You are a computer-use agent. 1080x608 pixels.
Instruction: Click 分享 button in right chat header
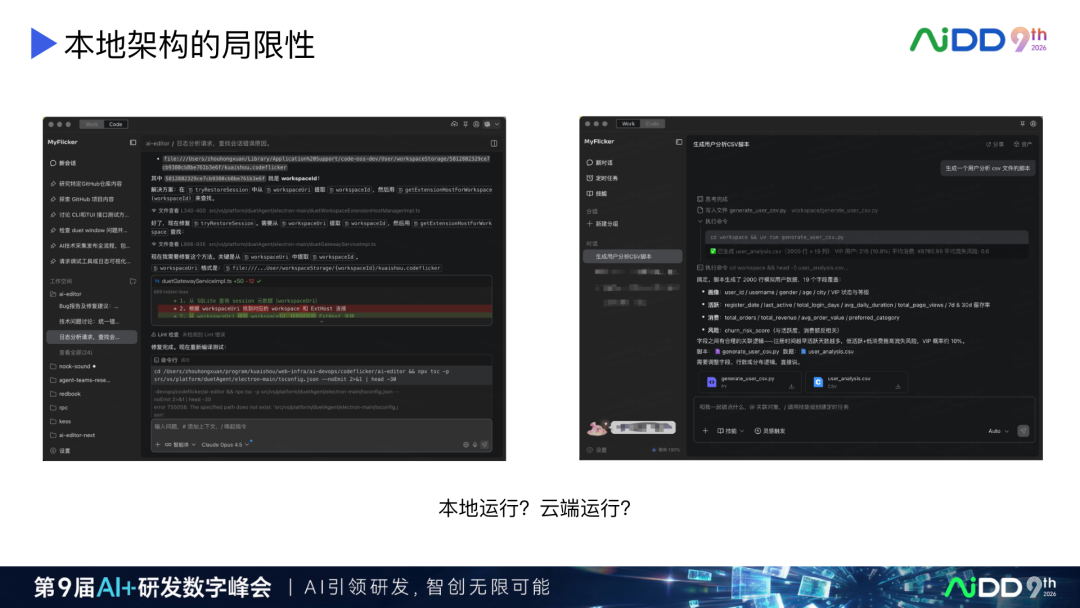[x=993, y=144]
